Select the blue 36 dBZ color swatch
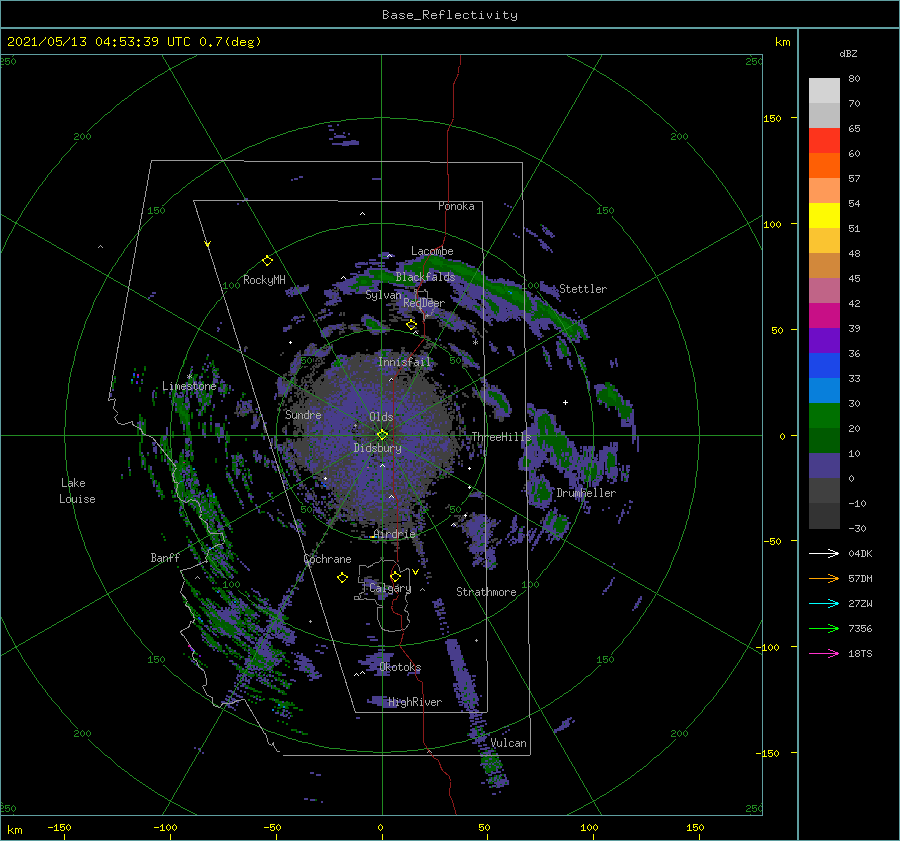This screenshot has height=841, width=900. pyautogui.click(x=824, y=365)
